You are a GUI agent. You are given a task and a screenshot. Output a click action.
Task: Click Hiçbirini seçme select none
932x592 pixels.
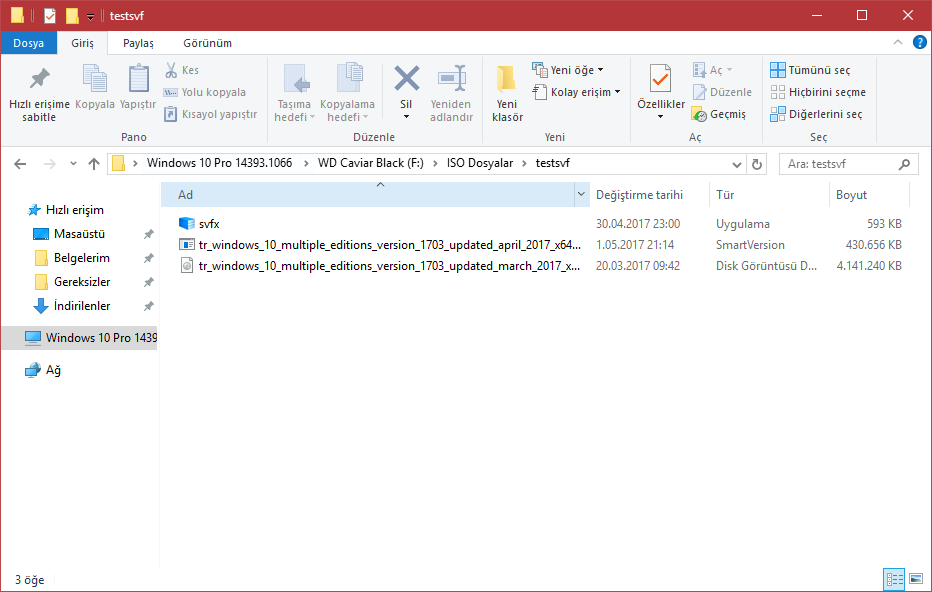click(x=818, y=92)
